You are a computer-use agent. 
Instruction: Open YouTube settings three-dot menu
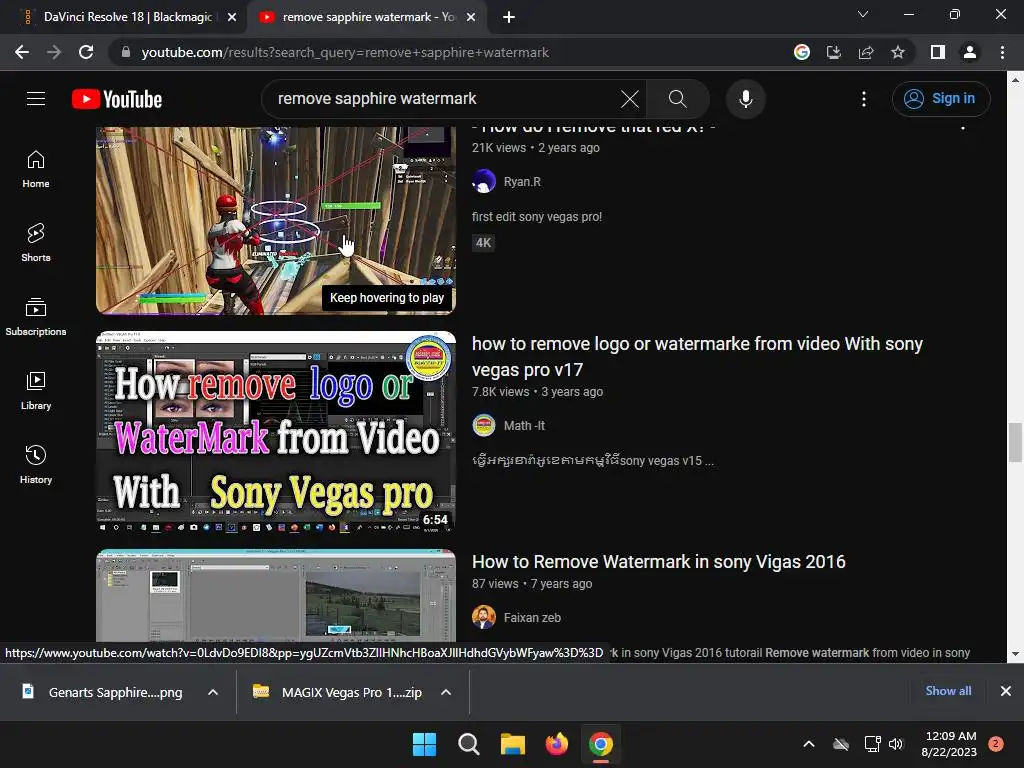(864, 99)
